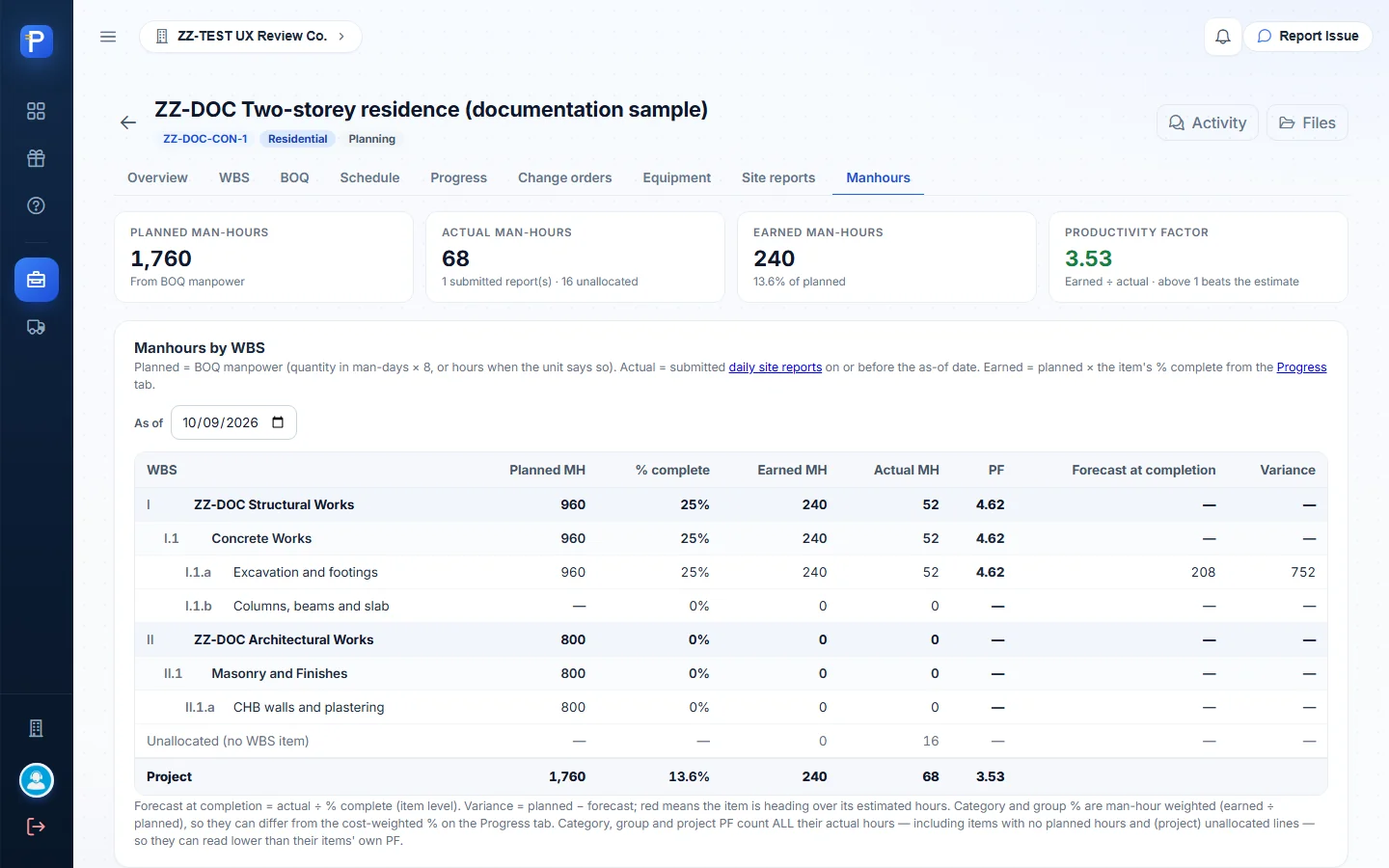Select the Manhours tab
The height and width of the screenshot is (868, 1389).
click(878, 177)
